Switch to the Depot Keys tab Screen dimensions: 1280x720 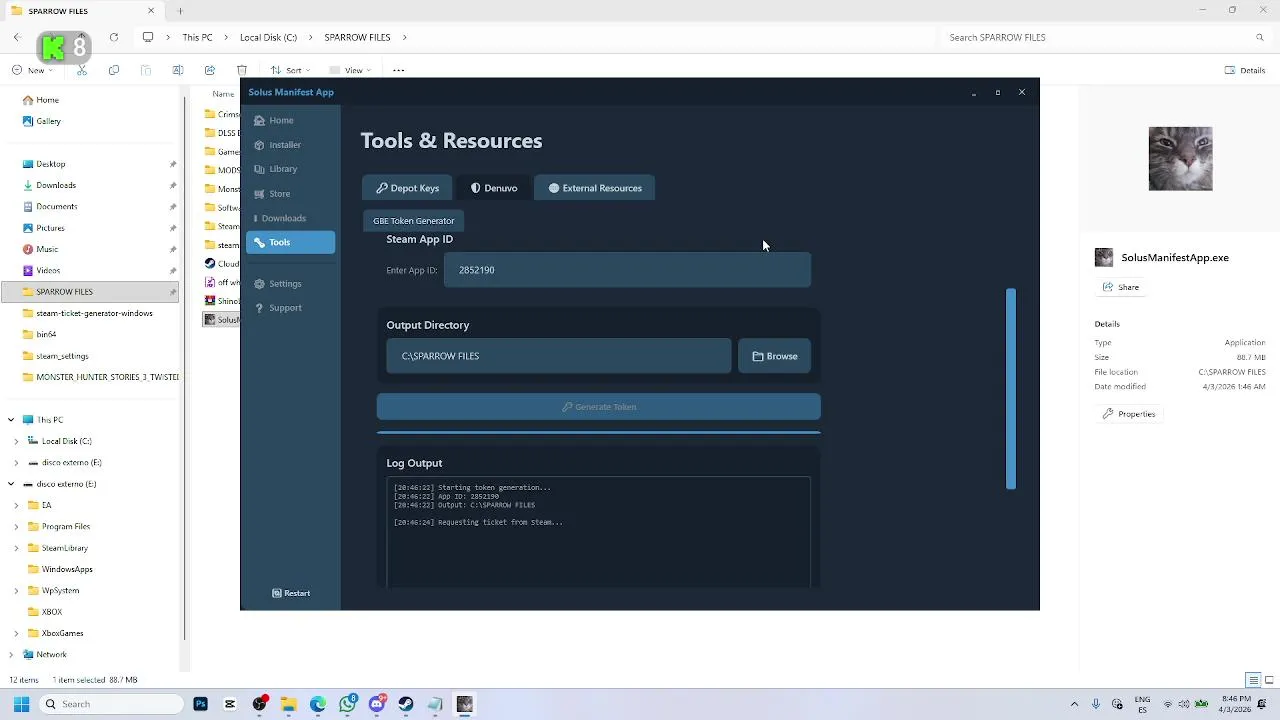point(407,188)
